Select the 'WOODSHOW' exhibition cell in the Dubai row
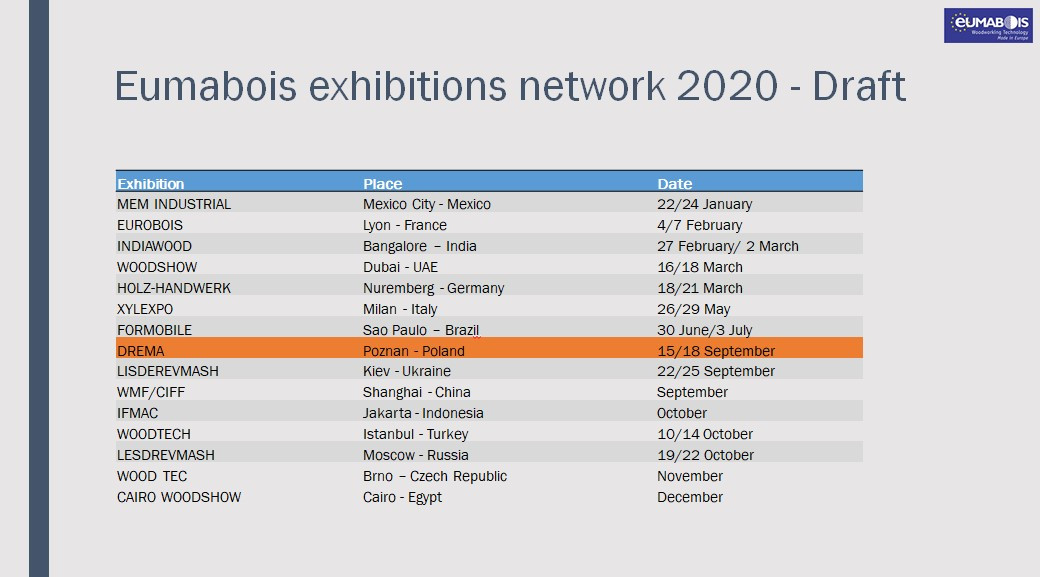Viewport: 1040px width, 577px height. (157, 267)
